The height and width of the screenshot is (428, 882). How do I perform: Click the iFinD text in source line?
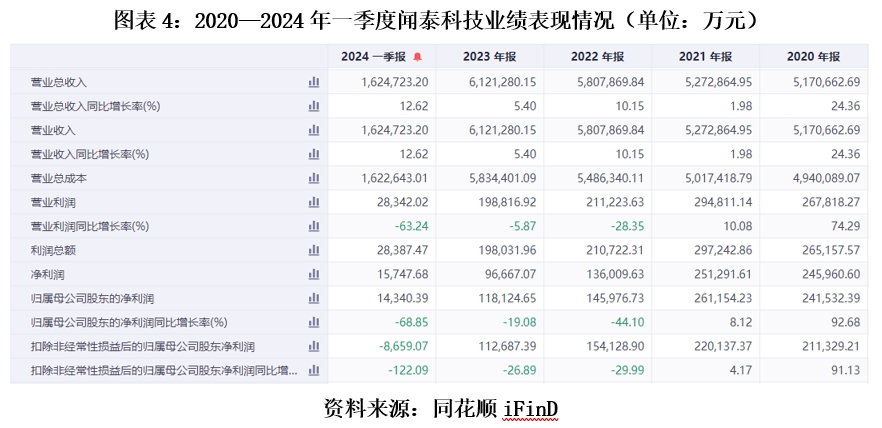pos(529,408)
